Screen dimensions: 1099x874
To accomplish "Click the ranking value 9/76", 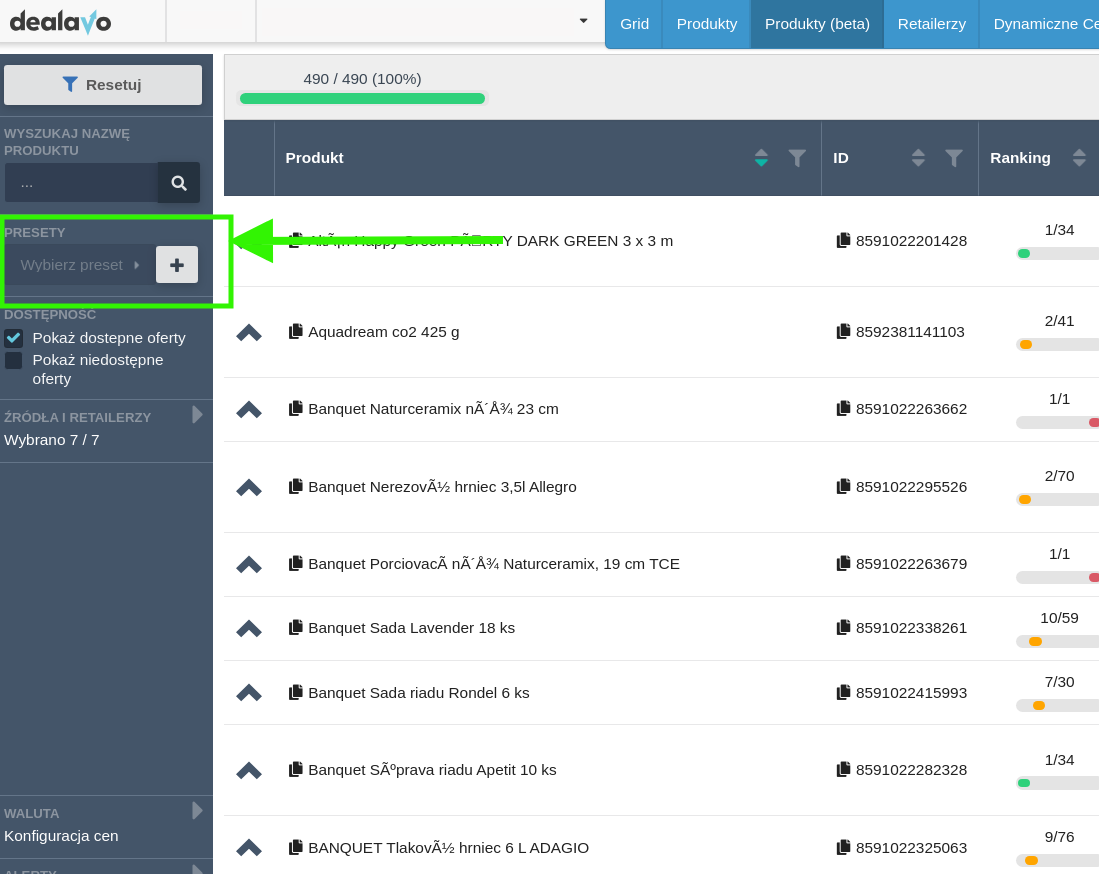I will point(1059,837).
